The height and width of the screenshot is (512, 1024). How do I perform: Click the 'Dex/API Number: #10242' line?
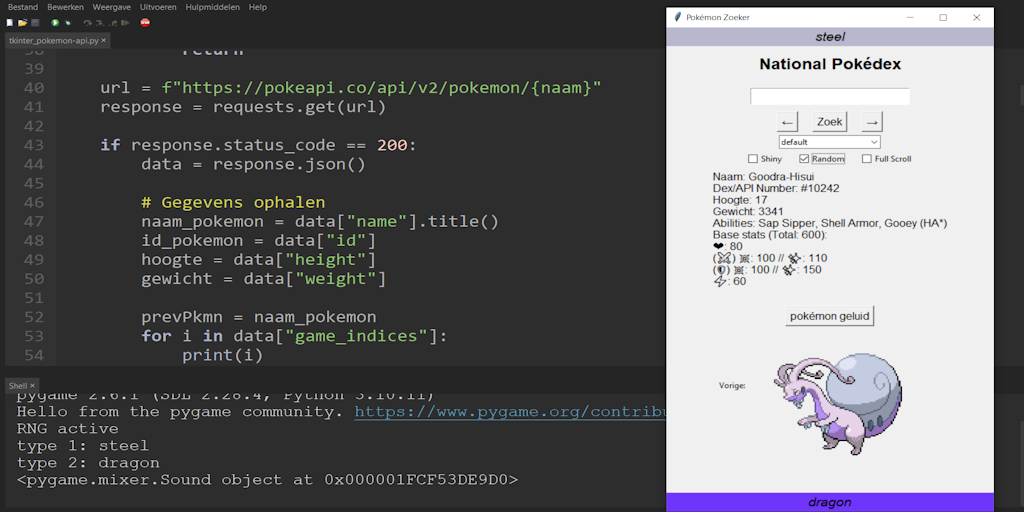[776, 188]
